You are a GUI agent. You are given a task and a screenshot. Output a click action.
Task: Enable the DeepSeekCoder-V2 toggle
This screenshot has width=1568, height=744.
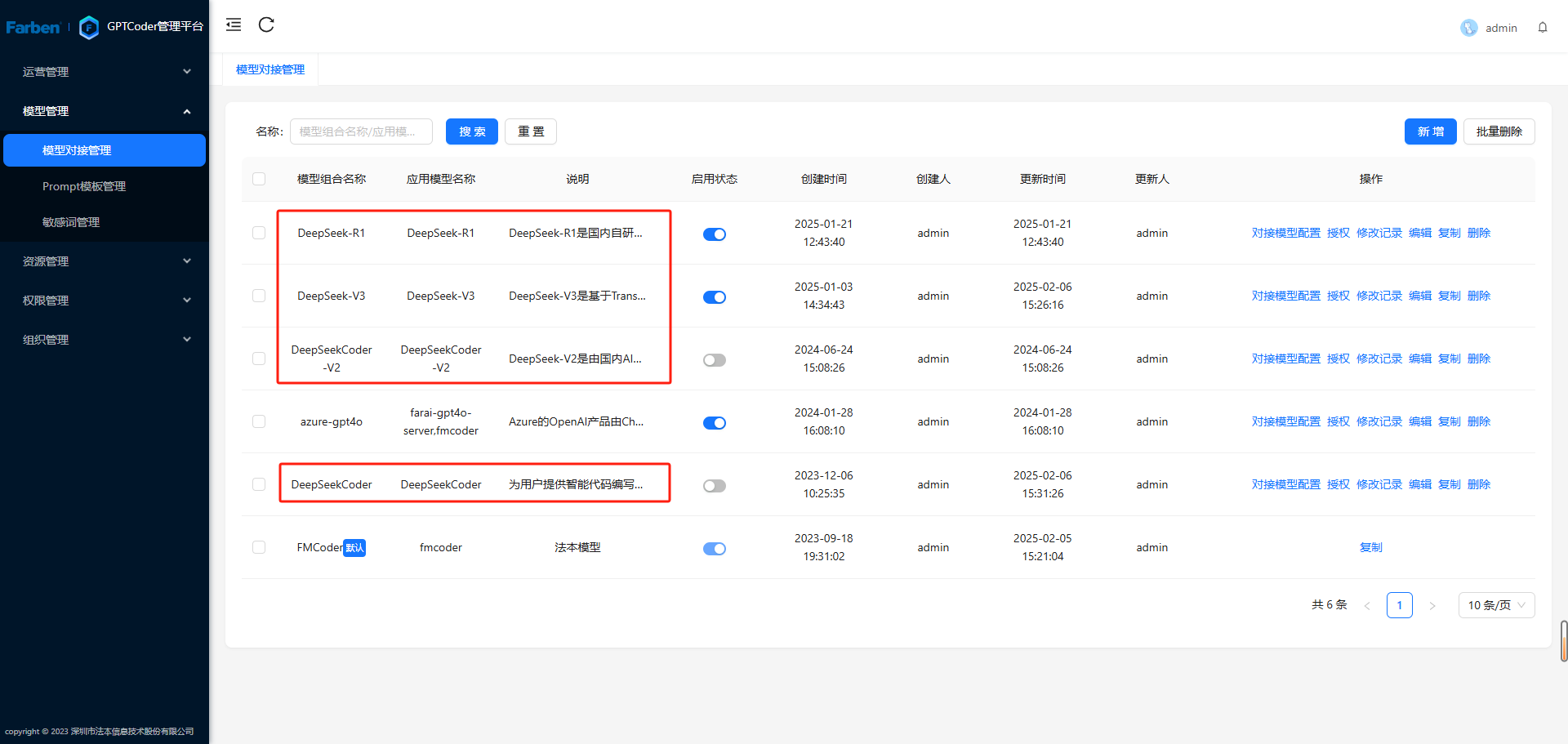714,359
